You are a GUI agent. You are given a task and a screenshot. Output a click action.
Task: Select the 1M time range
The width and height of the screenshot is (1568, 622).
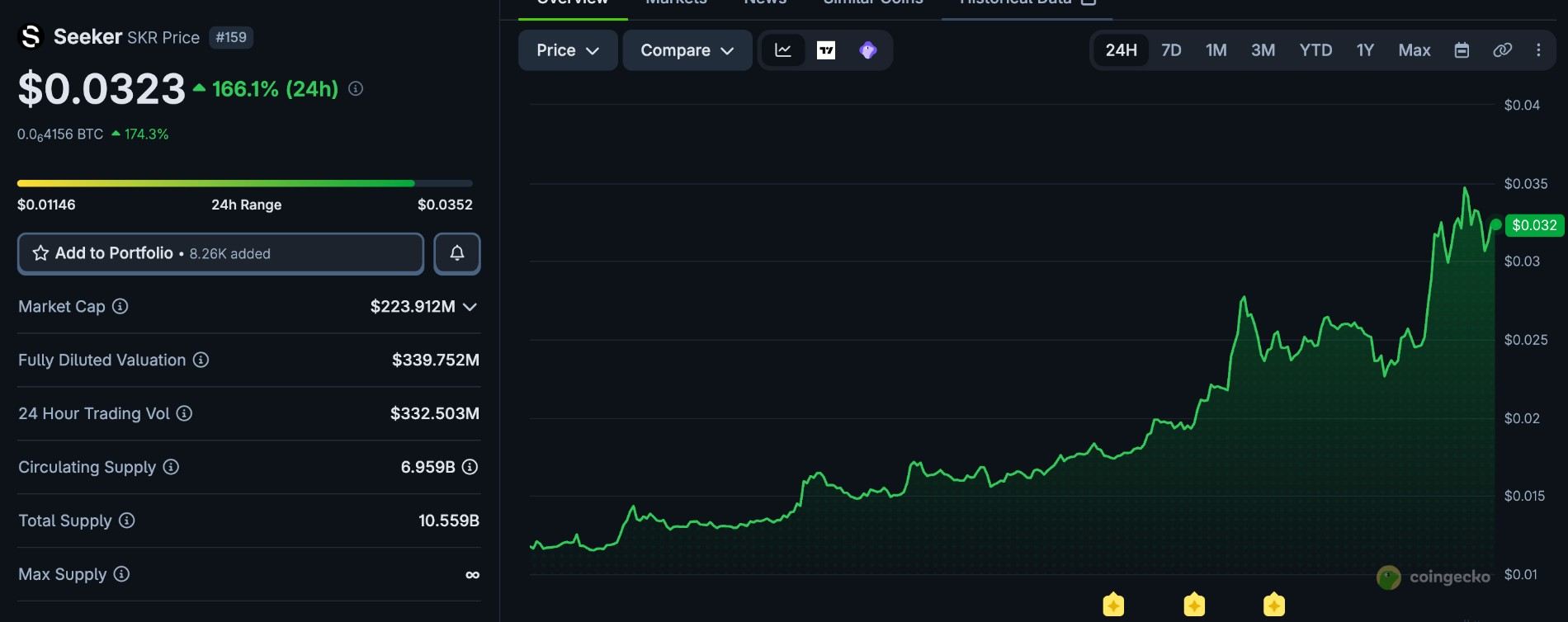click(1216, 50)
